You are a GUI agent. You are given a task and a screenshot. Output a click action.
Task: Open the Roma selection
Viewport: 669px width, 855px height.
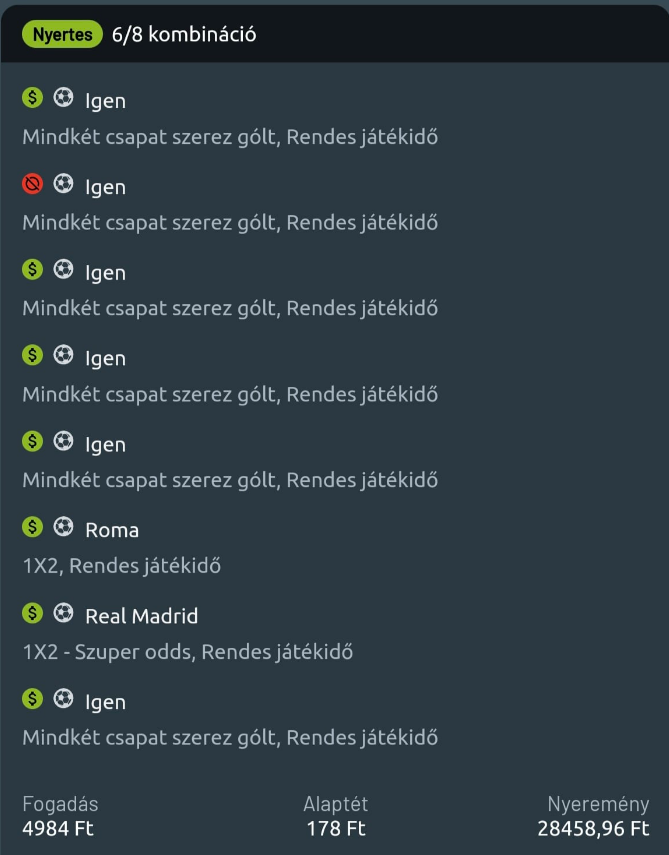112,530
